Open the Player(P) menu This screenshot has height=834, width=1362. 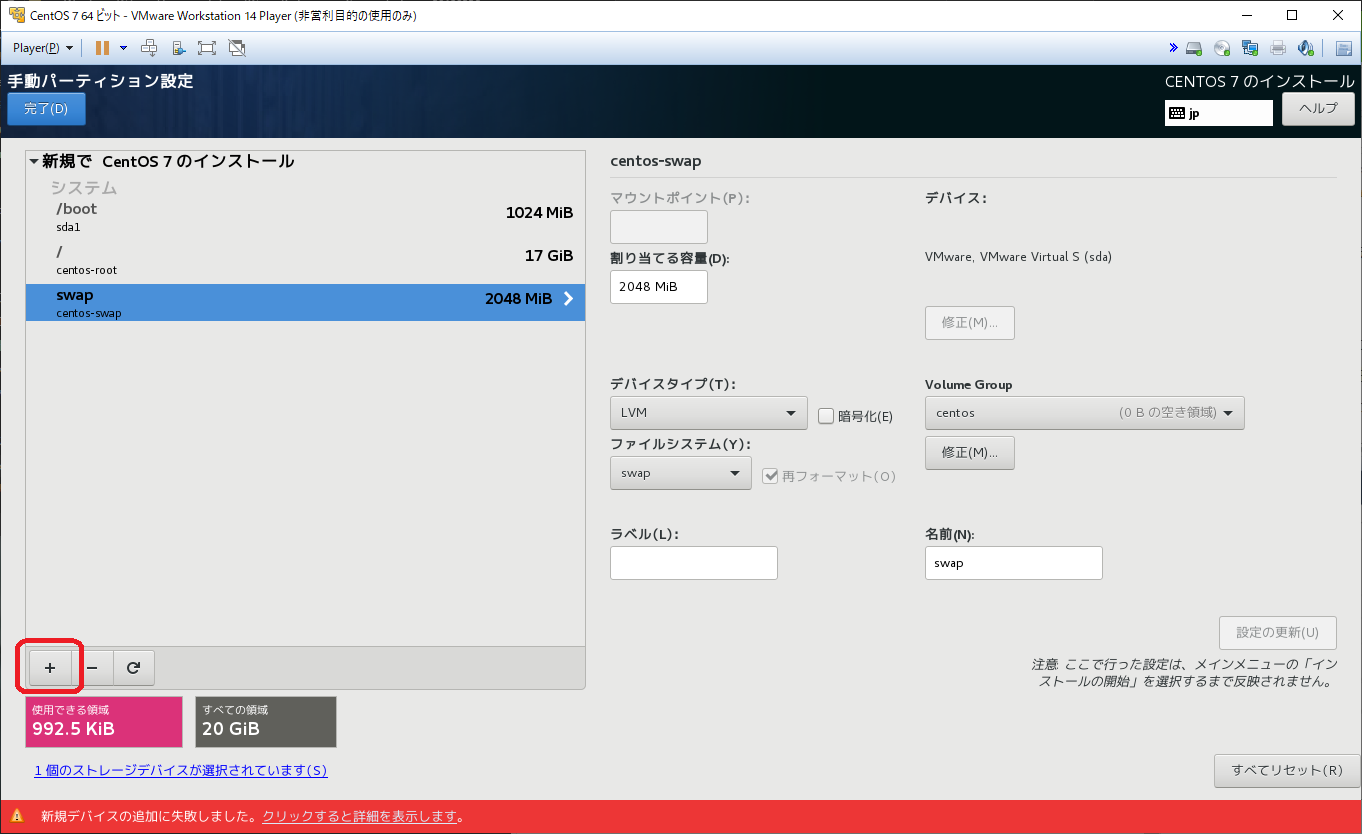(42, 48)
